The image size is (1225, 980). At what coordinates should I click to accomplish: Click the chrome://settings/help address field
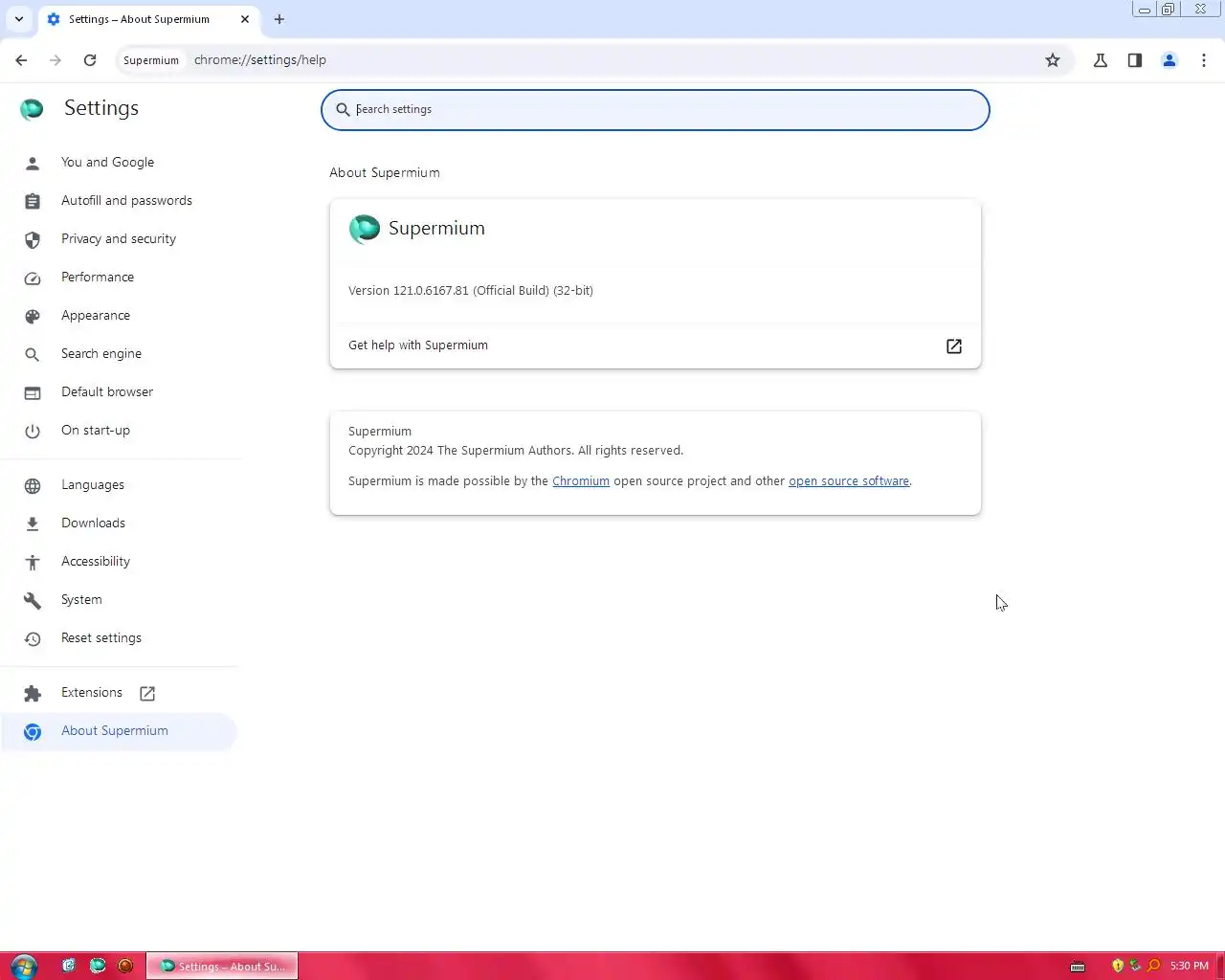tap(612, 60)
